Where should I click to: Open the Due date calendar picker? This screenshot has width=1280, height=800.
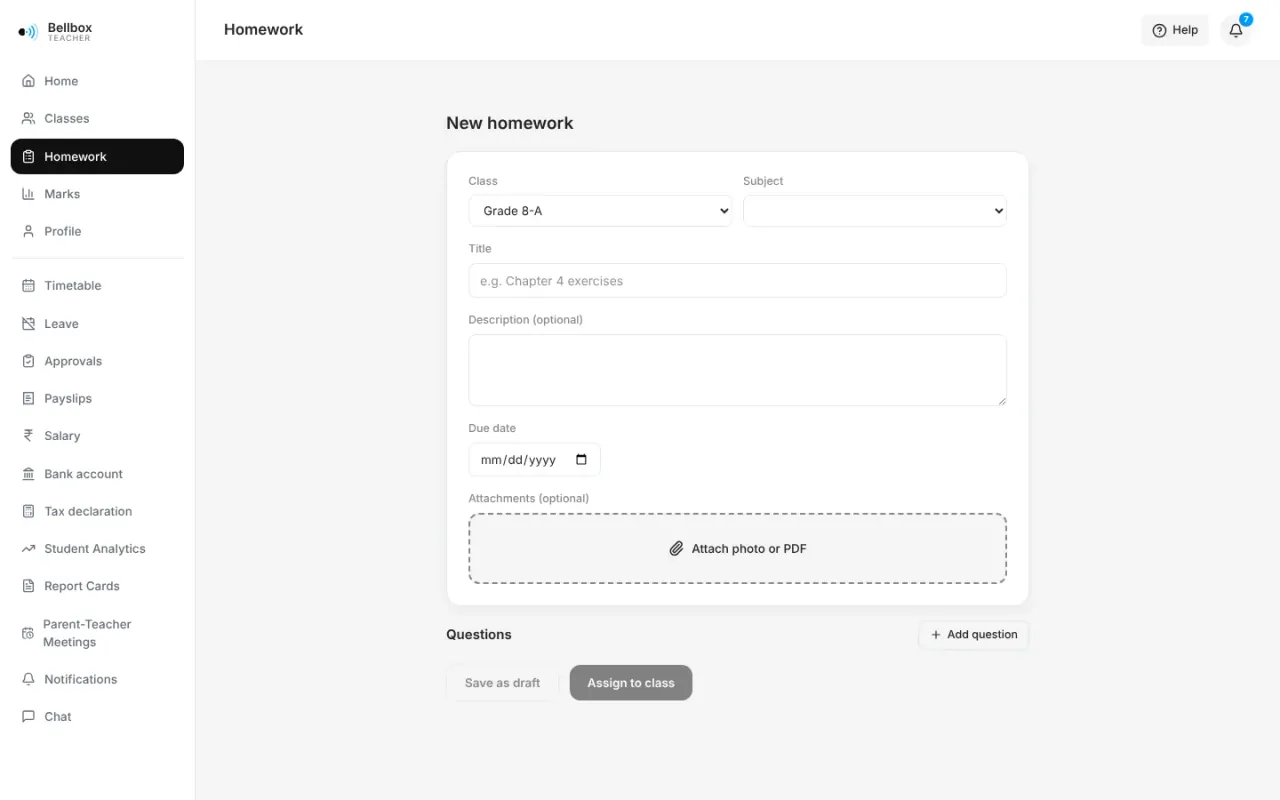point(582,460)
